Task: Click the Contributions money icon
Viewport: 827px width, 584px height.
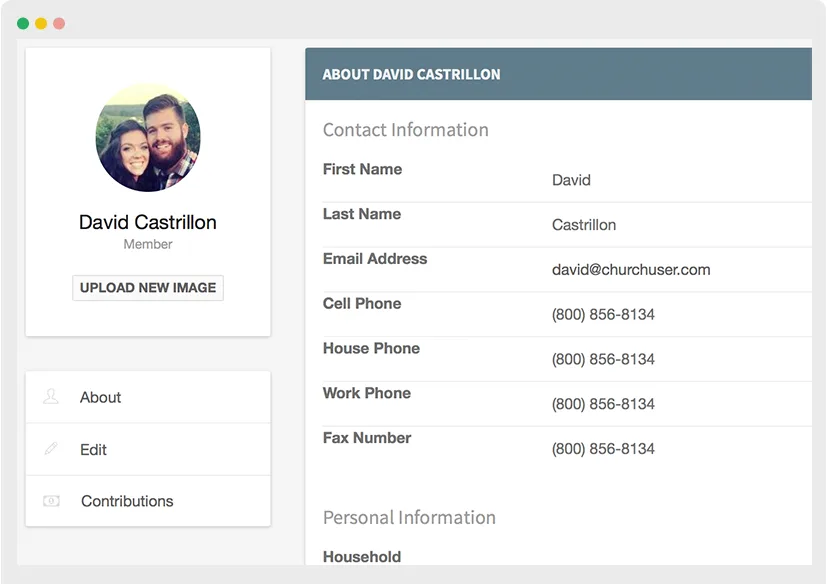Action: (x=51, y=501)
